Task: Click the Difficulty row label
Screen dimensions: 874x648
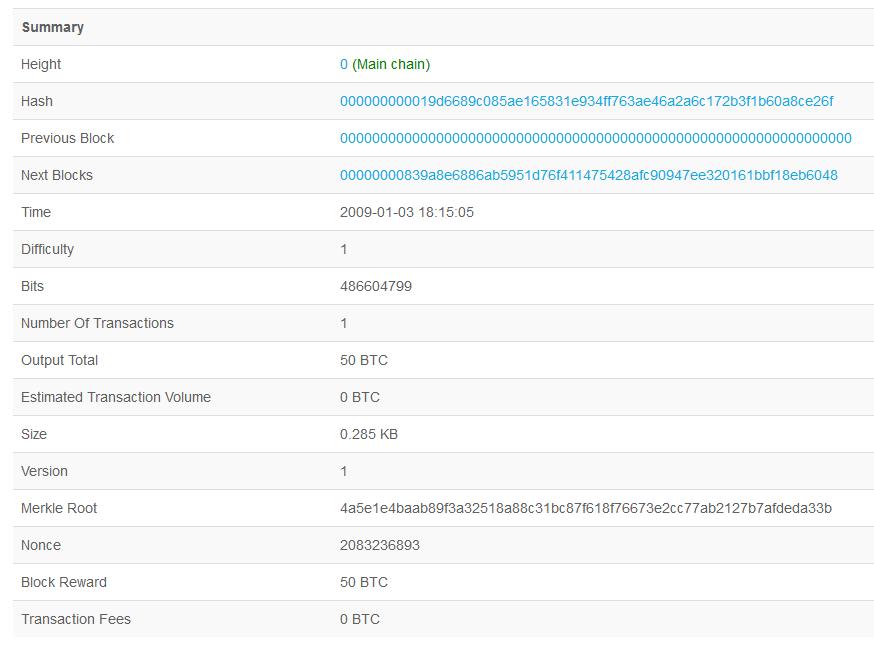Action: point(47,249)
